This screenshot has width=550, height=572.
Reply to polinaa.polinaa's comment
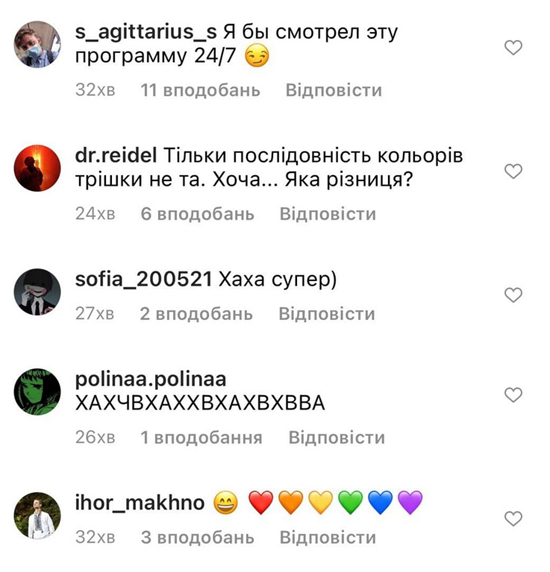point(337,437)
